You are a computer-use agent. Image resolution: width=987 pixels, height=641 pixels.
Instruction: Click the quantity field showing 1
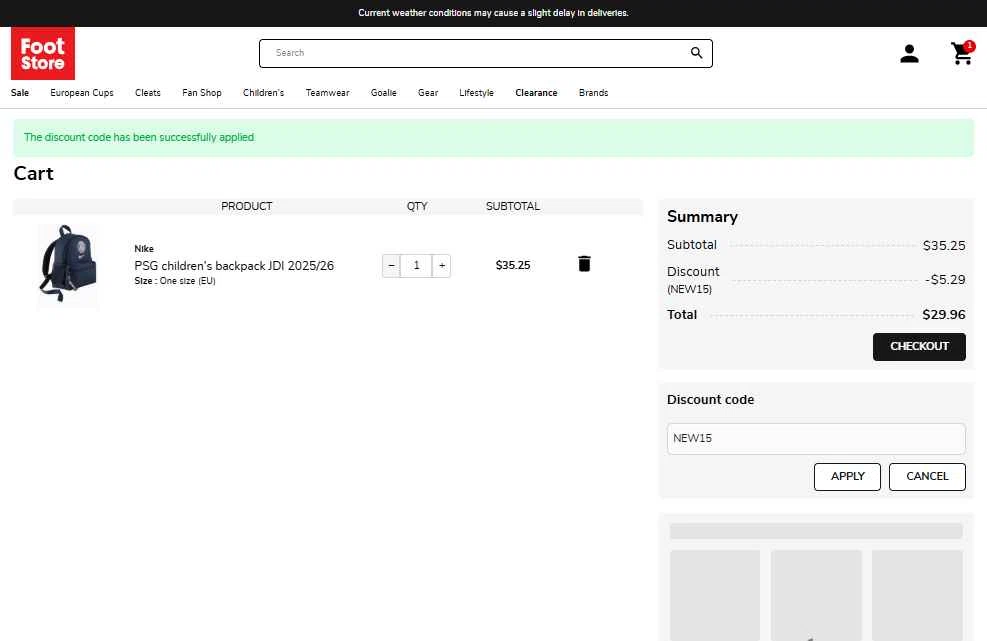coord(416,266)
